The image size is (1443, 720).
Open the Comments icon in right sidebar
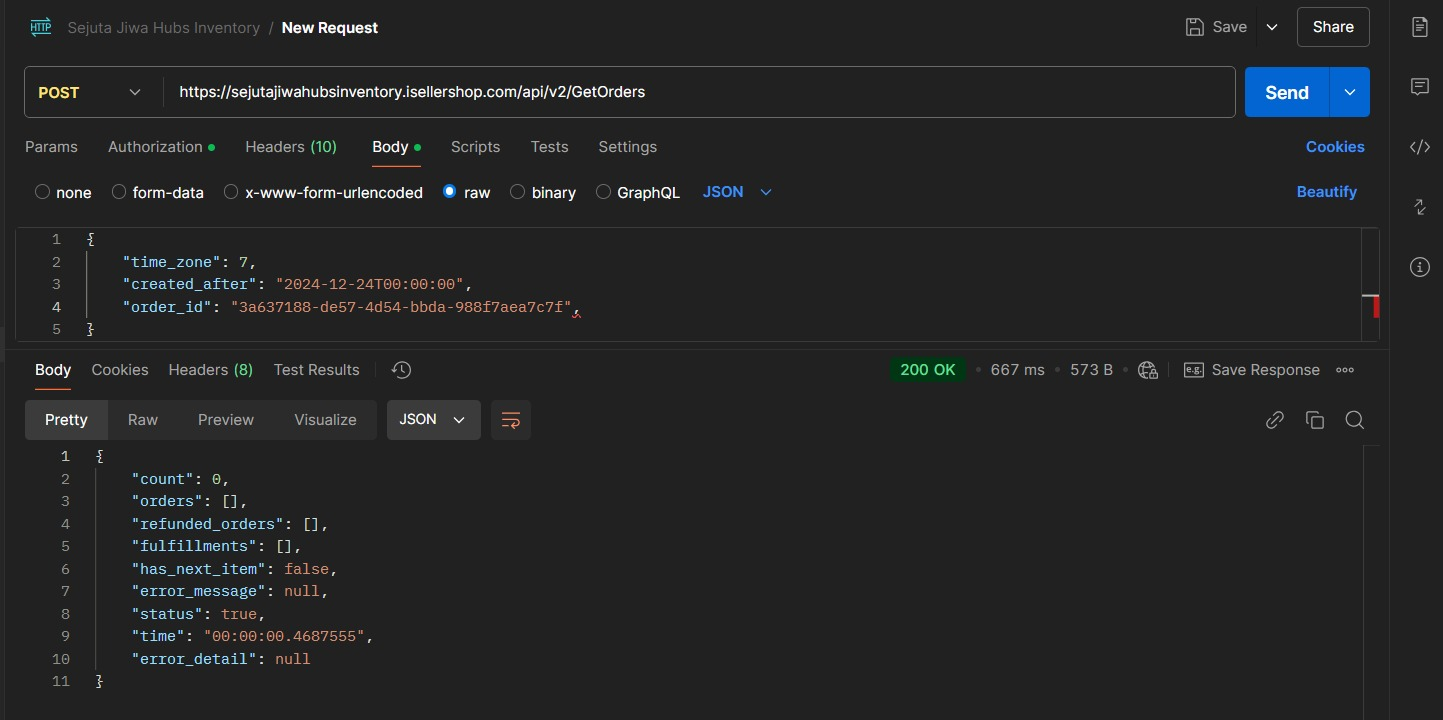[1419, 87]
